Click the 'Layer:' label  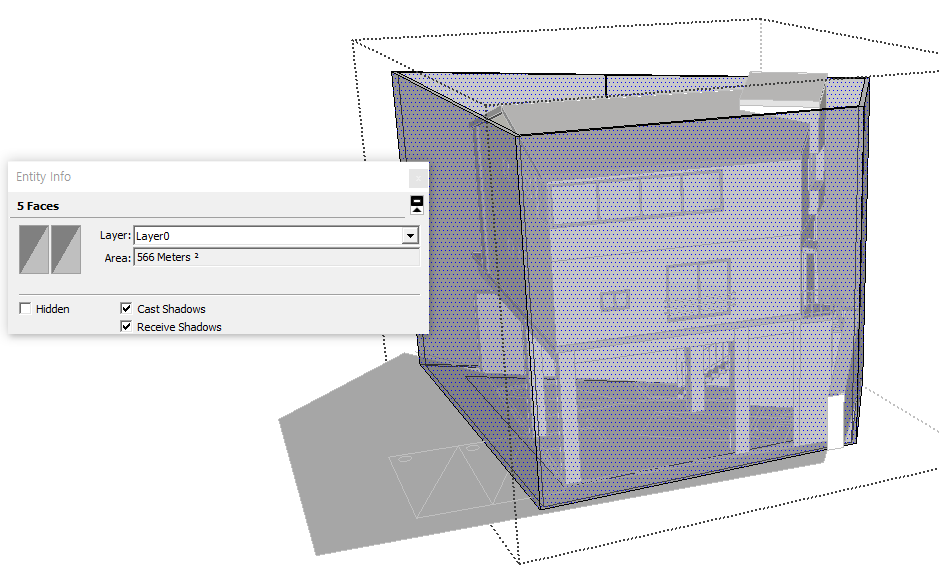click(115, 235)
